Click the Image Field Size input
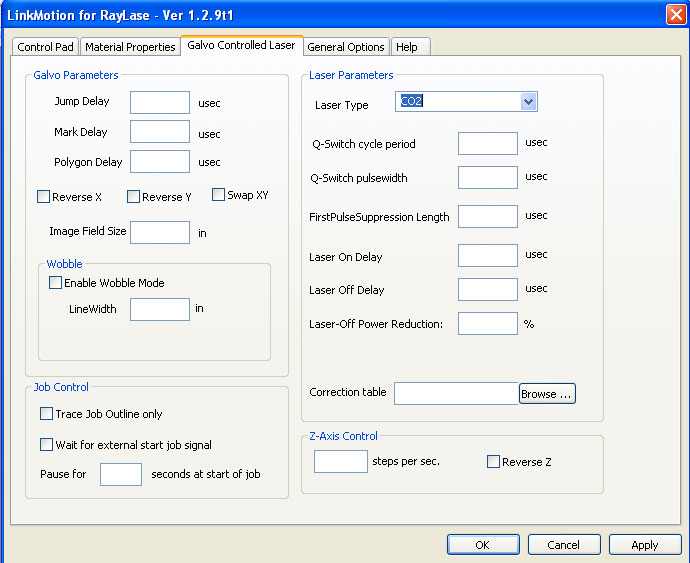Viewport: 690px width, 563px height. coord(160,232)
